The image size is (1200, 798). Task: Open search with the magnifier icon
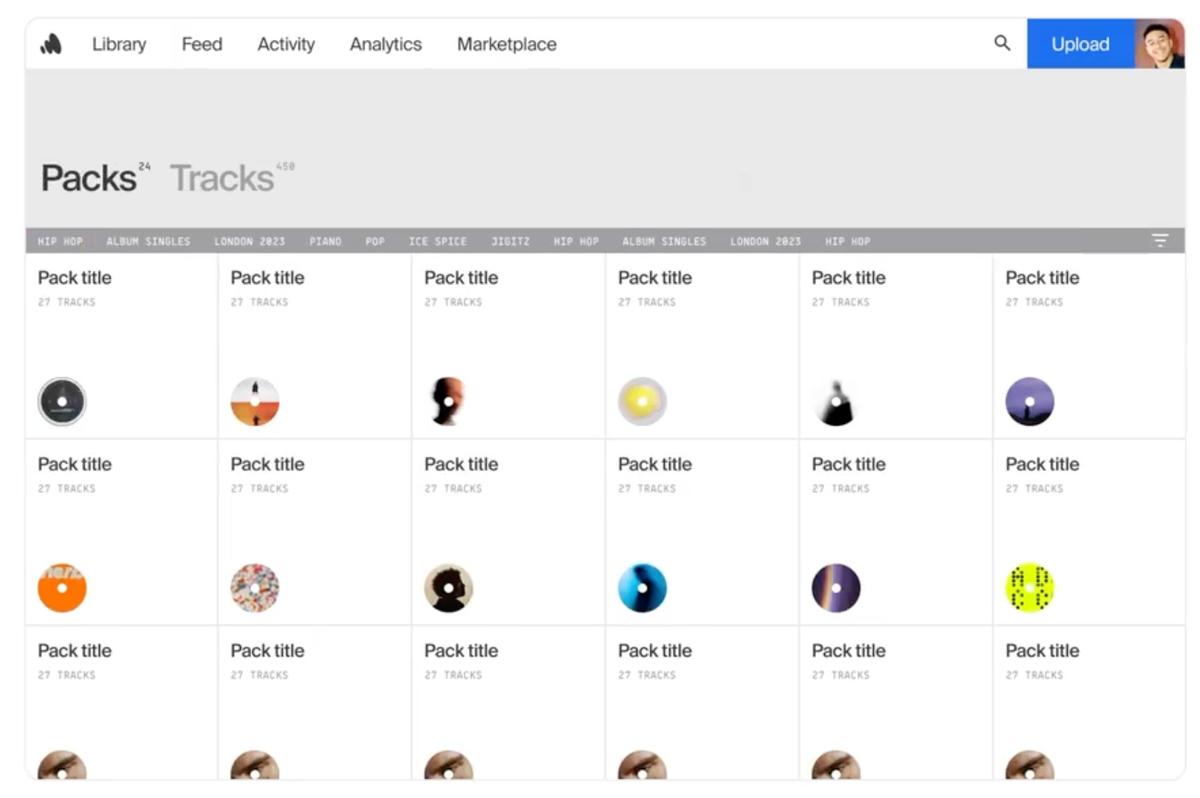point(1002,43)
